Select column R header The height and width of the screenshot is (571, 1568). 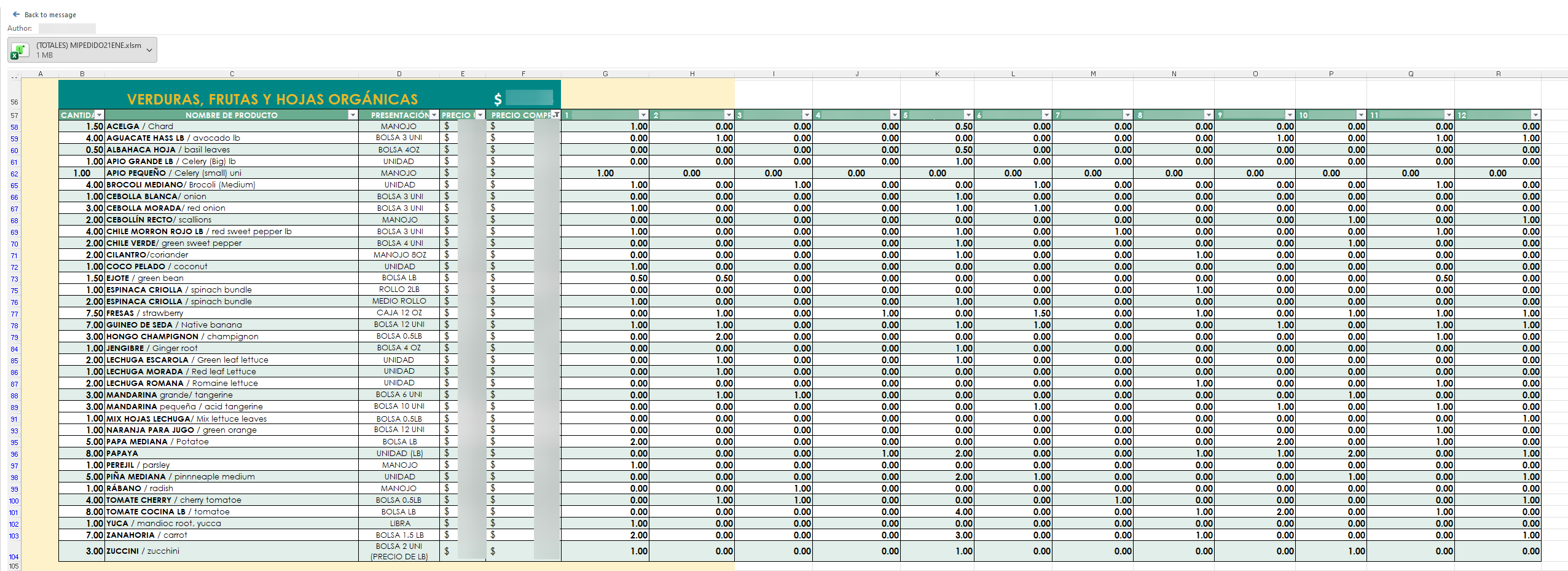point(1498,74)
